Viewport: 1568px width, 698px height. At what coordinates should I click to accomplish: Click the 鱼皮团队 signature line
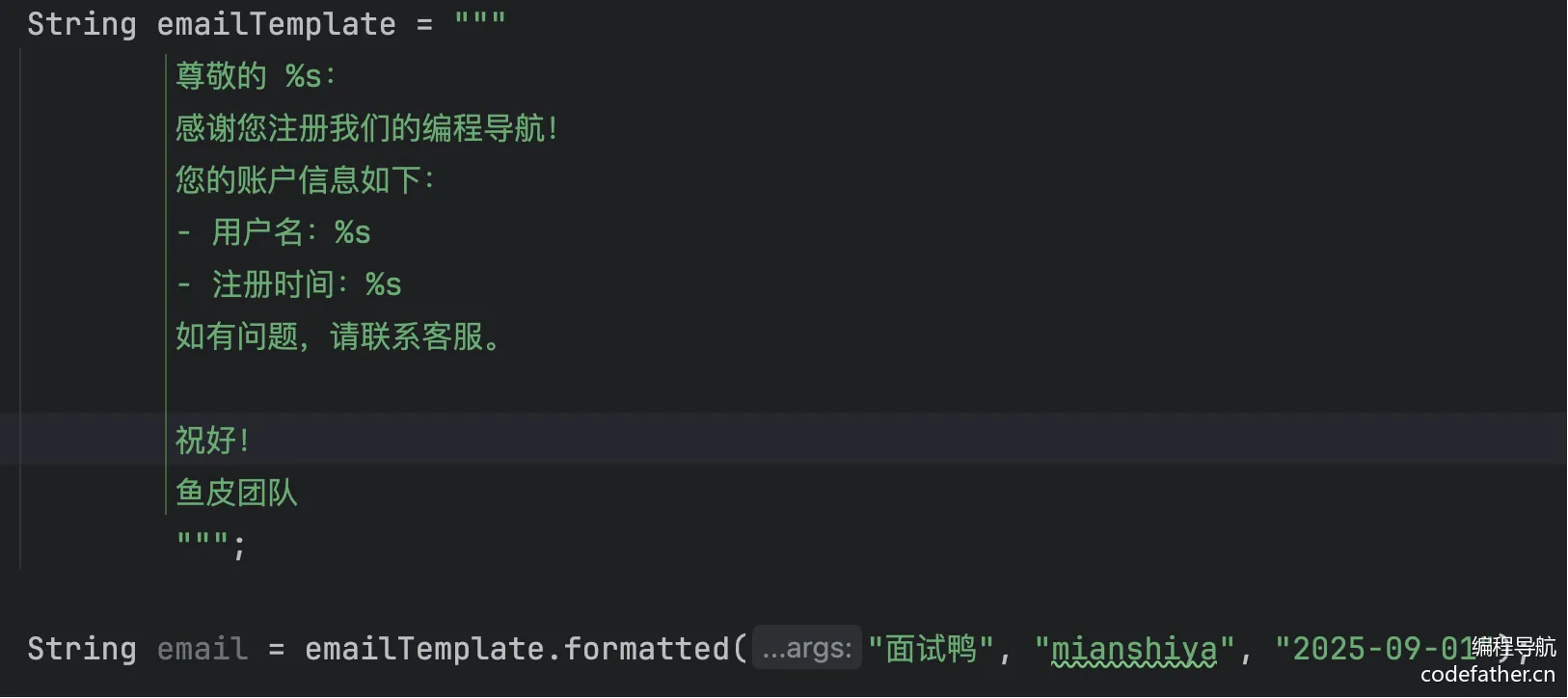(236, 493)
